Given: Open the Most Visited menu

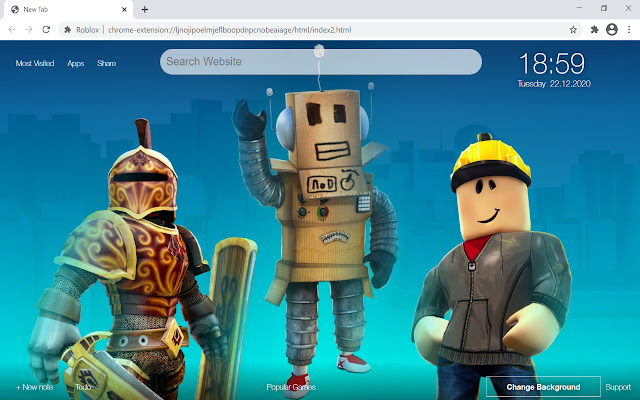Looking at the screenshot, I should pyautogui.click(x=35, y=63).
